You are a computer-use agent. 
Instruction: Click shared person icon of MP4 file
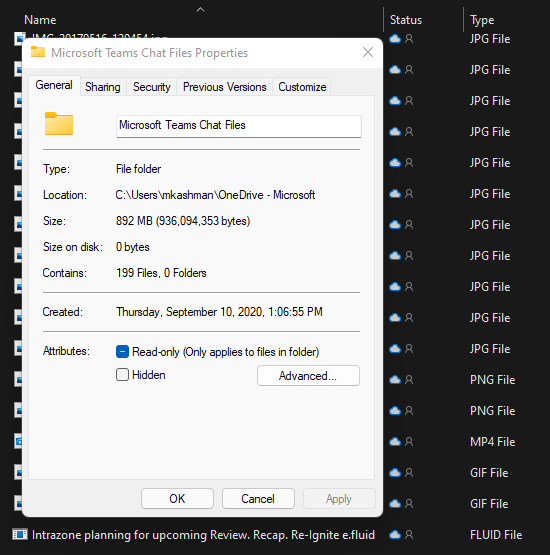pos(409,441)
